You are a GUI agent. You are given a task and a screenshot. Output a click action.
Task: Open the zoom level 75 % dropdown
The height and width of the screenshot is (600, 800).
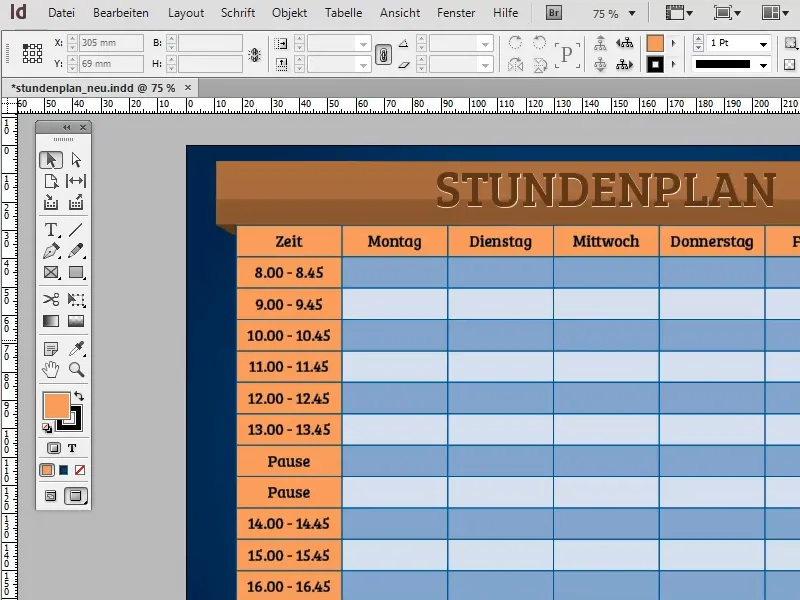coord(632,13)
